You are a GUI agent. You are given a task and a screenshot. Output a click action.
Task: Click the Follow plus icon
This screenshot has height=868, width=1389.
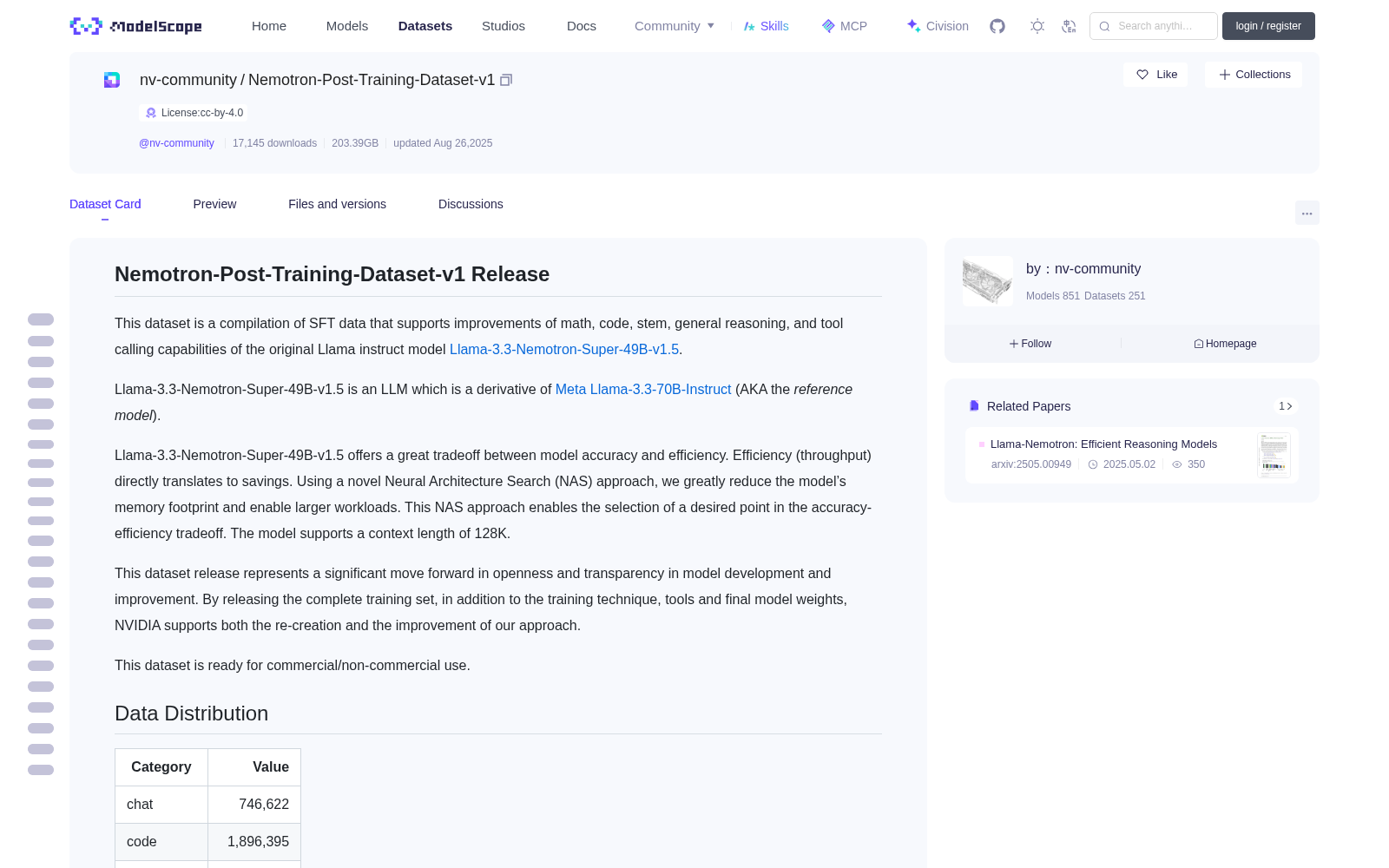(x=1014, y=344)
